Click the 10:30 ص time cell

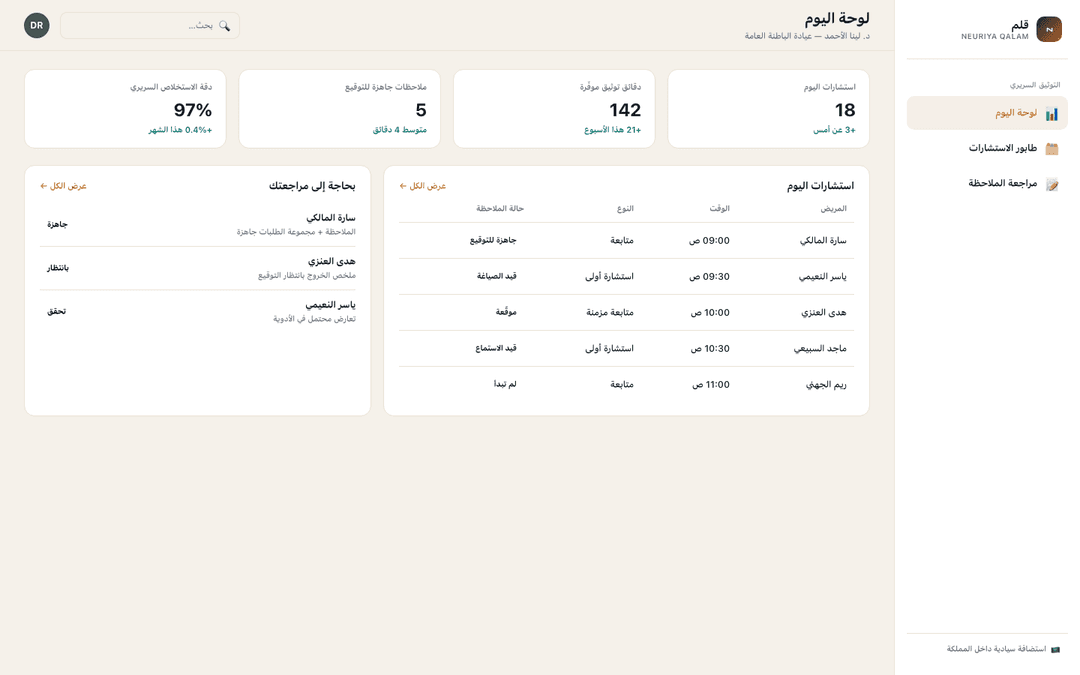pyautogui.click(x=709, y=349)
